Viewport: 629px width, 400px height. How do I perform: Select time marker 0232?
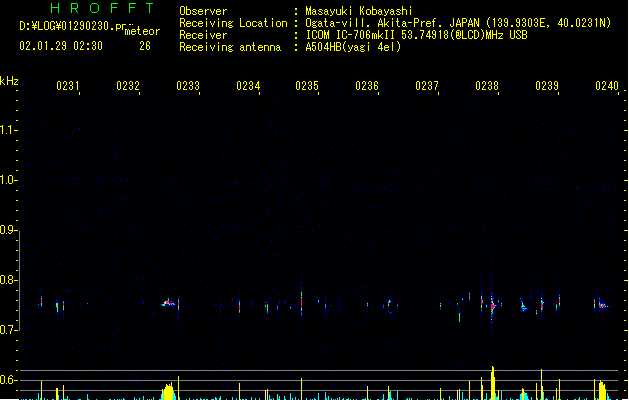128,86
